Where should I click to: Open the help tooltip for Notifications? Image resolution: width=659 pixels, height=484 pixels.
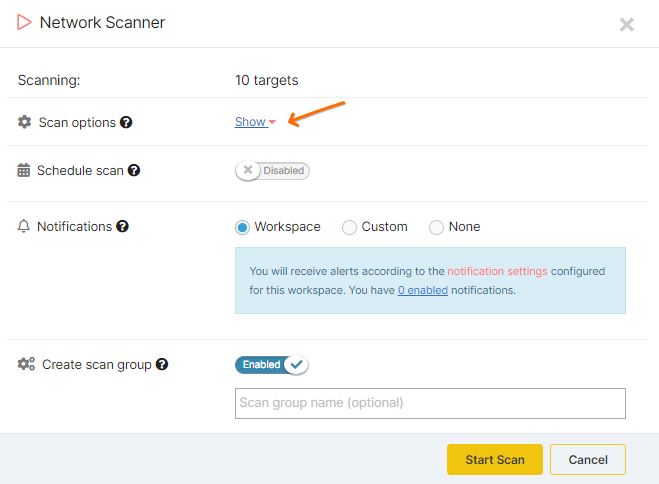tap(122, 226)
